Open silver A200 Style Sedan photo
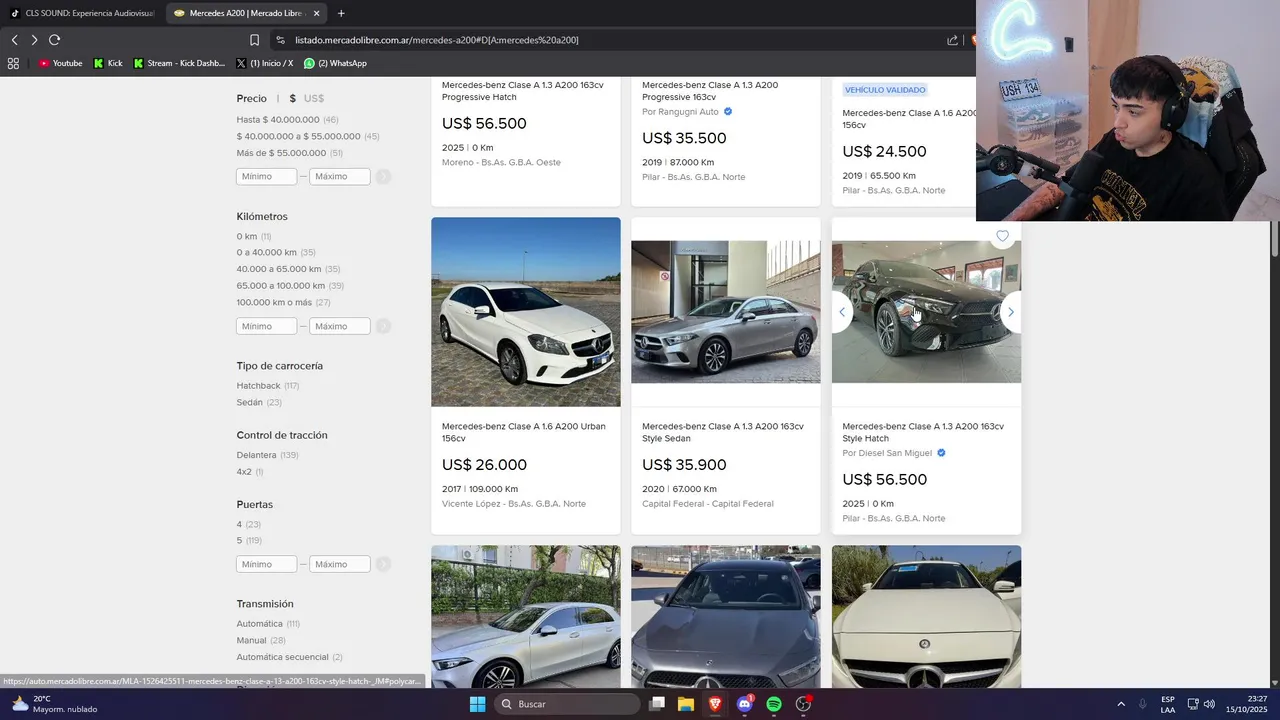 tap(726, 312)
